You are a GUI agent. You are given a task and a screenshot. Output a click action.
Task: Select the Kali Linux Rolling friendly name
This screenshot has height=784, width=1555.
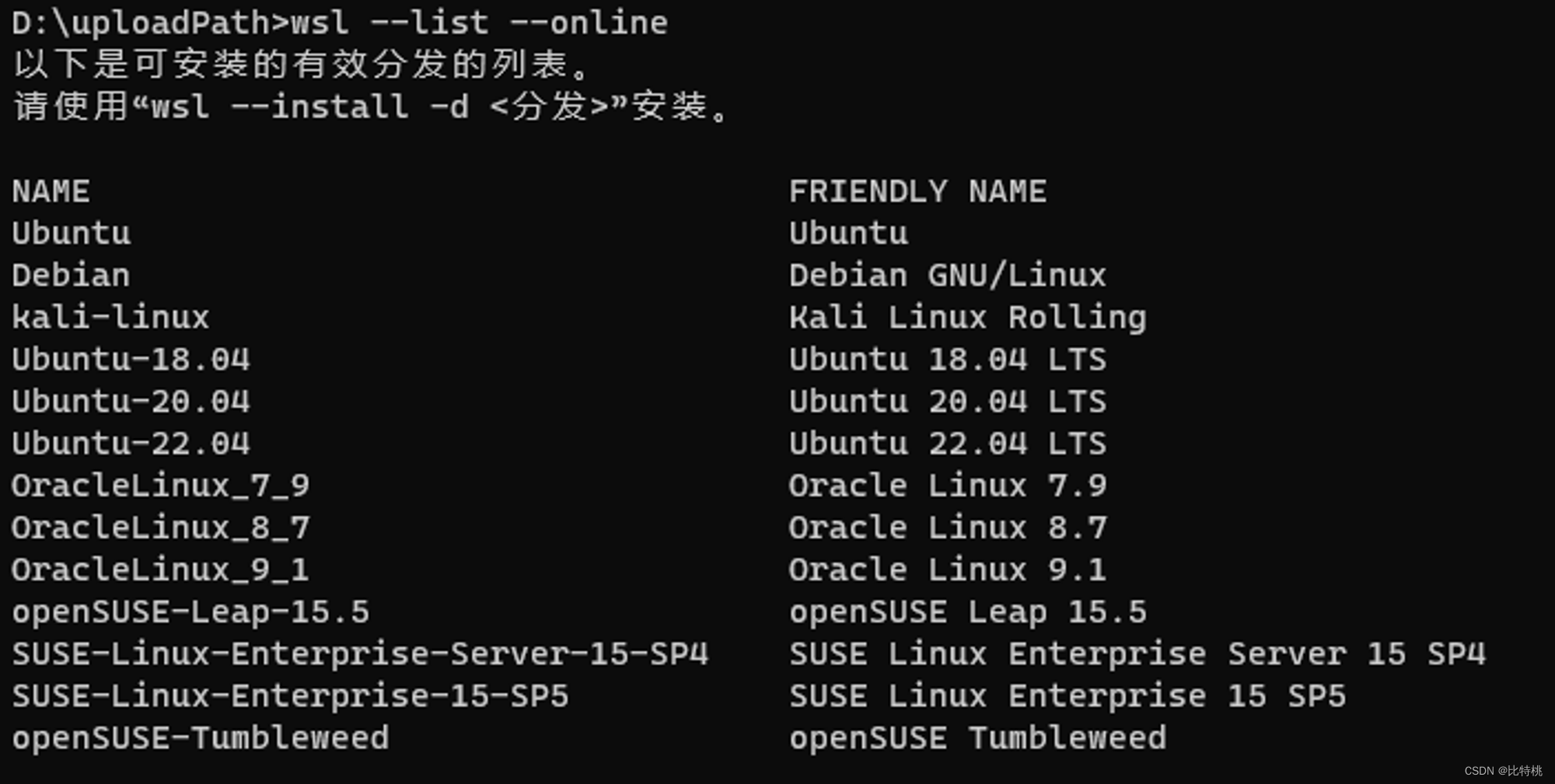coord(968,318)
